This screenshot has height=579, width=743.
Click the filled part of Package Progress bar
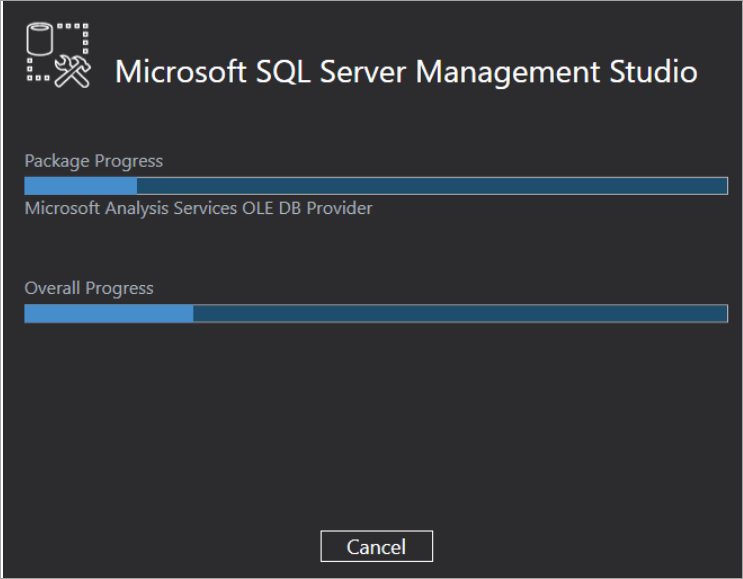pos(81,186)
